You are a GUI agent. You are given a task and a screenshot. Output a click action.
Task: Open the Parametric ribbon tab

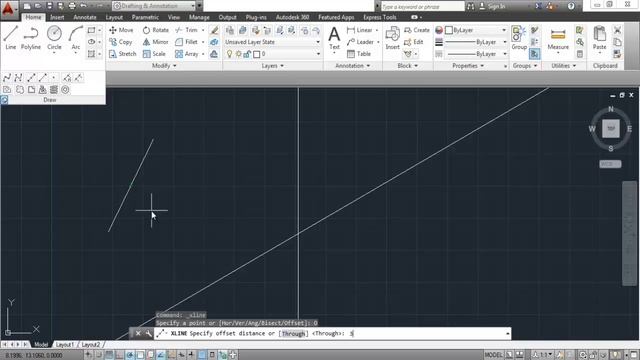coord(145,17)
